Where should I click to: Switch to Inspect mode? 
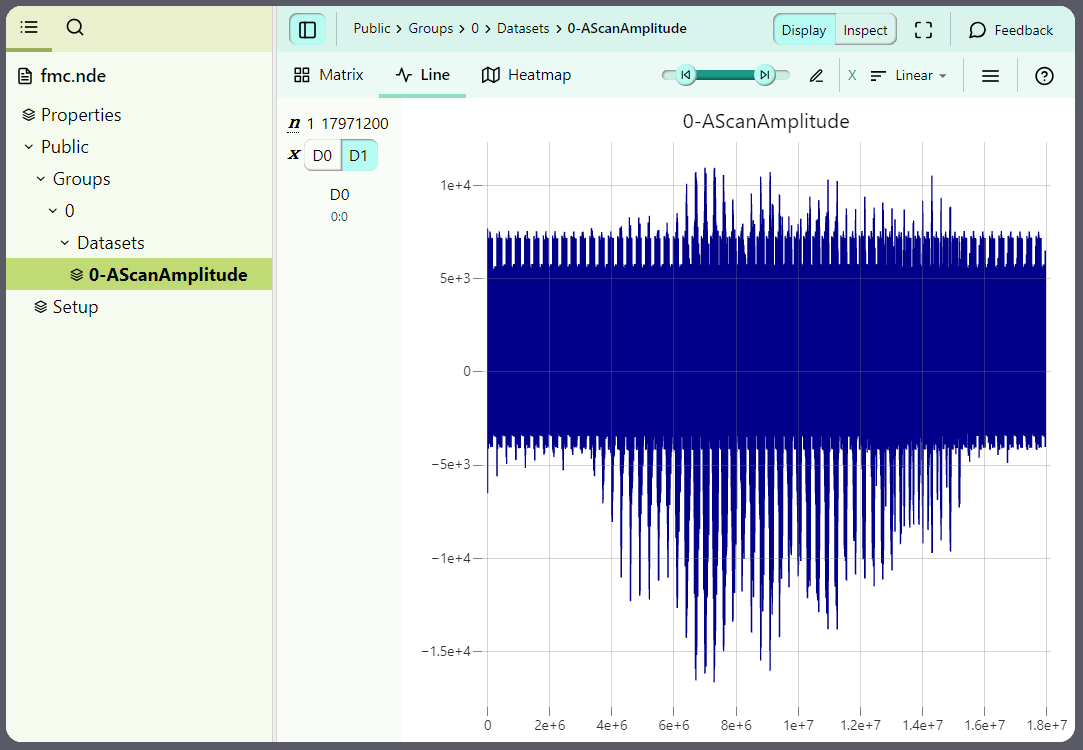pyautogui.click(x=865, y=30)
